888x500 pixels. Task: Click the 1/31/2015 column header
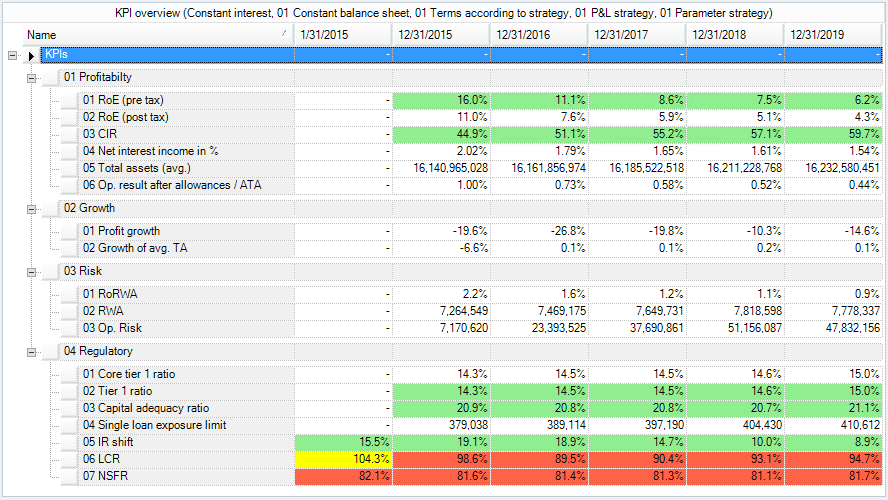coord(343,34)
